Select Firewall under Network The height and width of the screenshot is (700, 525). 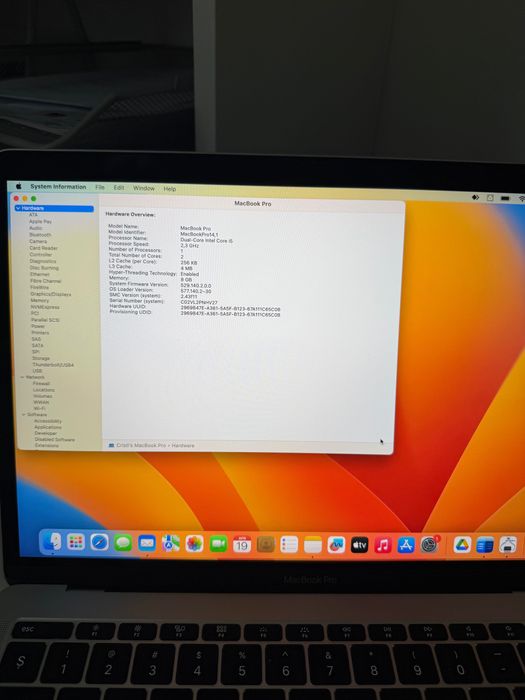coord(41,383)
